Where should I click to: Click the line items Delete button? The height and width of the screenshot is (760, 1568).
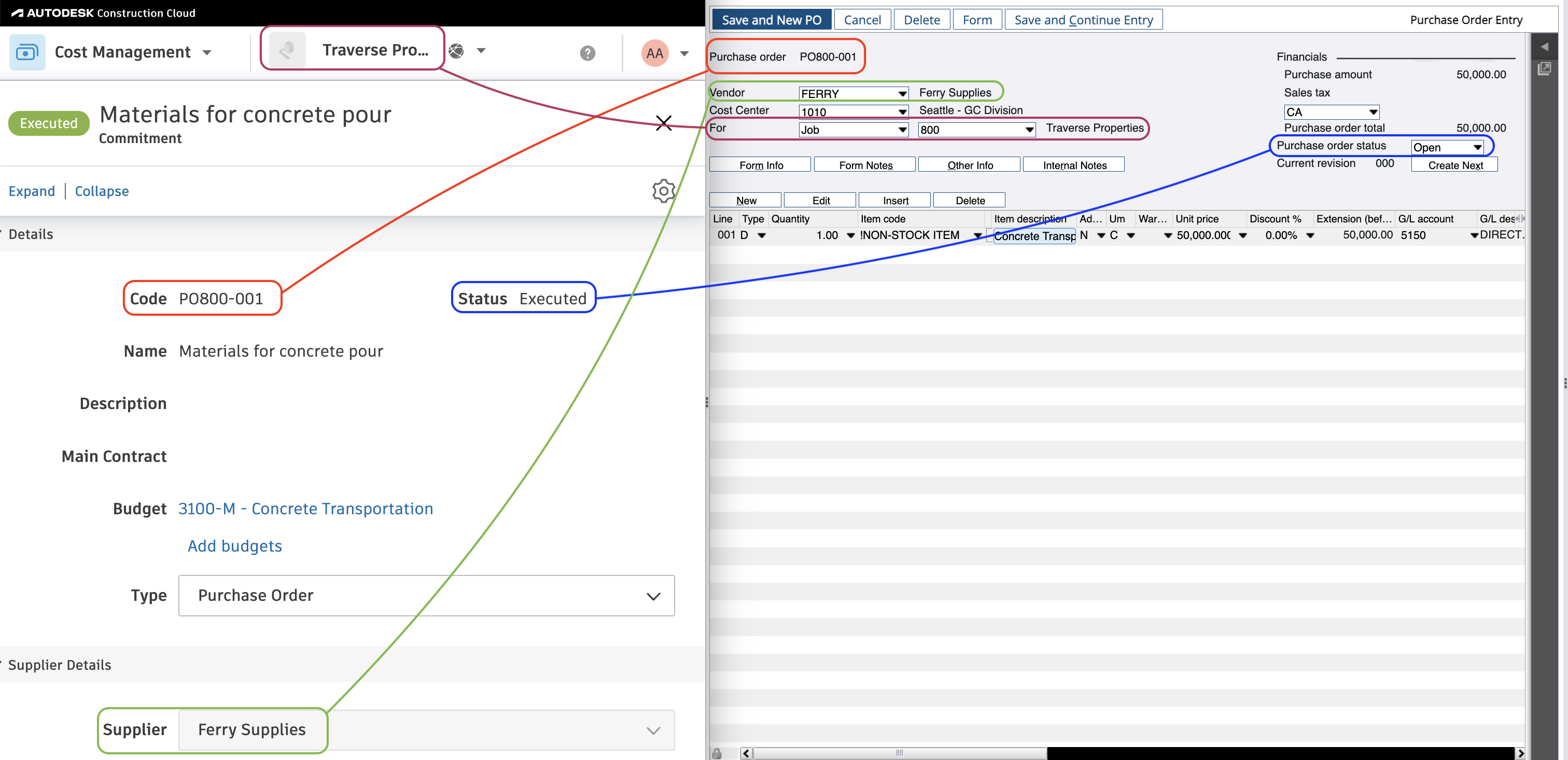(x=970, y=200)
